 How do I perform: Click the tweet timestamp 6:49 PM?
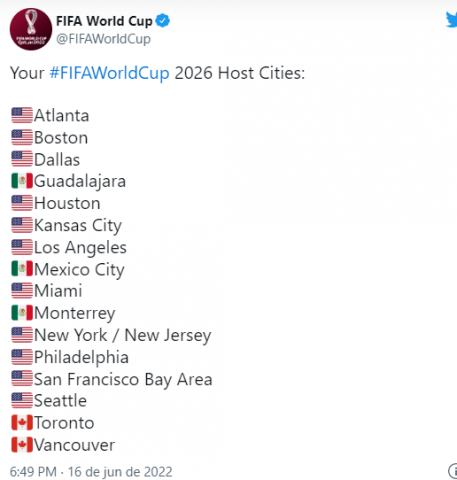[33, 472]
